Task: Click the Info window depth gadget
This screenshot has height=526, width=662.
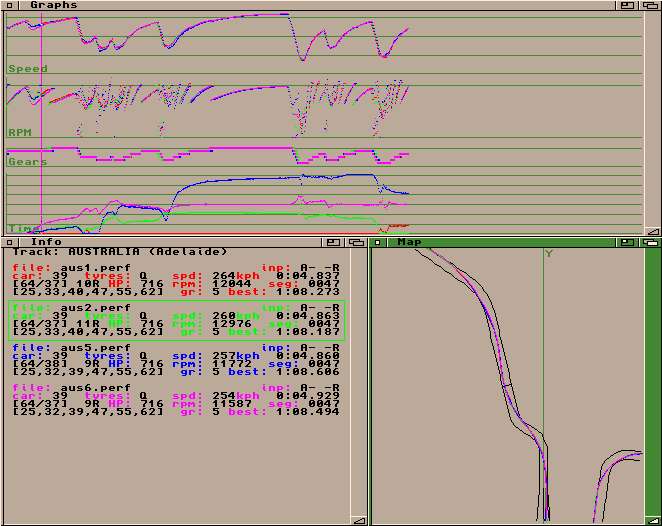Action: click(x=356, y=242)
